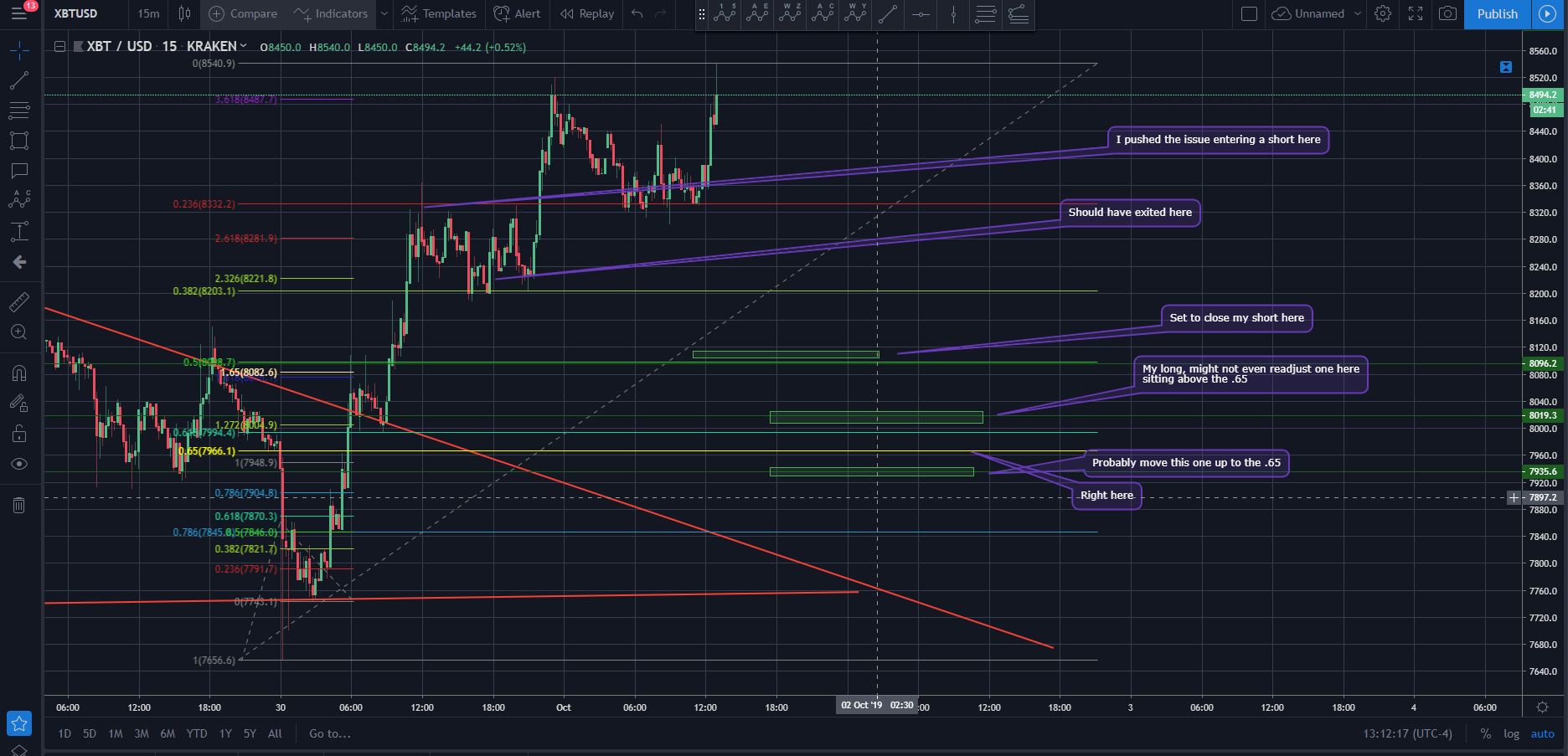
Task: Set the chart range to All
Action: [275, 733]
